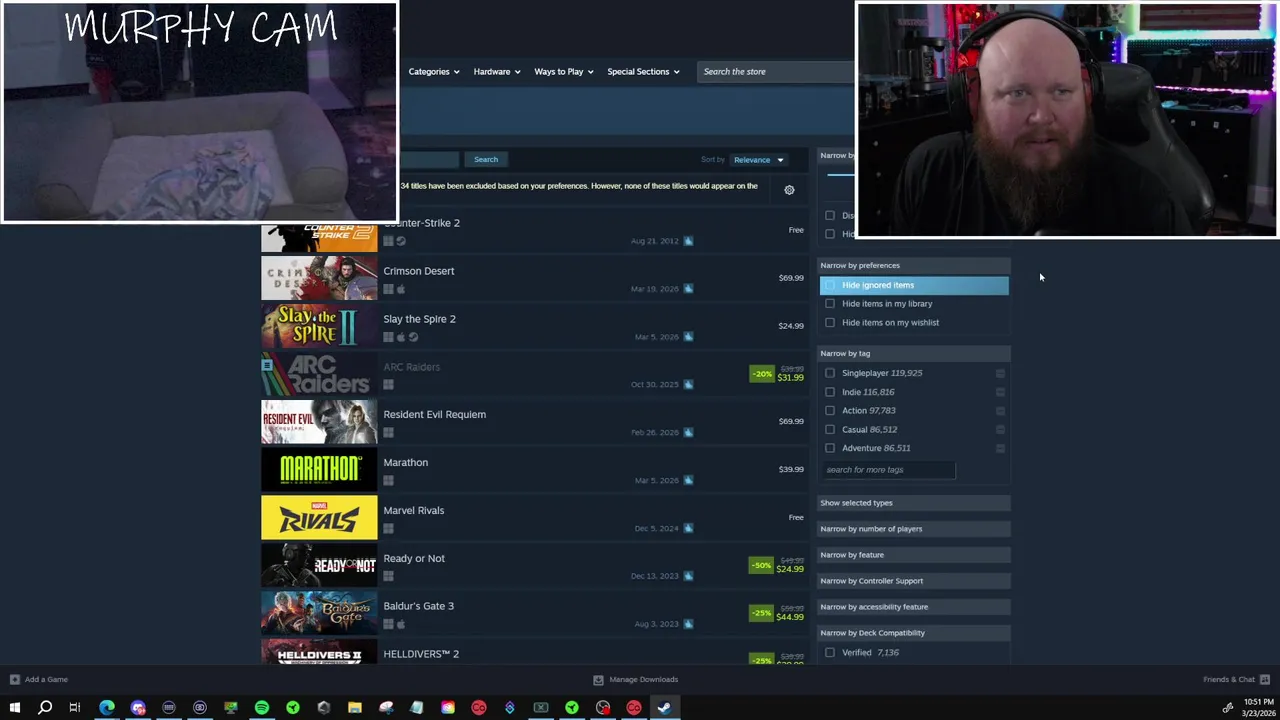Exclude the Adventure tag with minus icon
Image resolution: width=1280 pixels, height=720 pixels.
(x=1000, y=448)
